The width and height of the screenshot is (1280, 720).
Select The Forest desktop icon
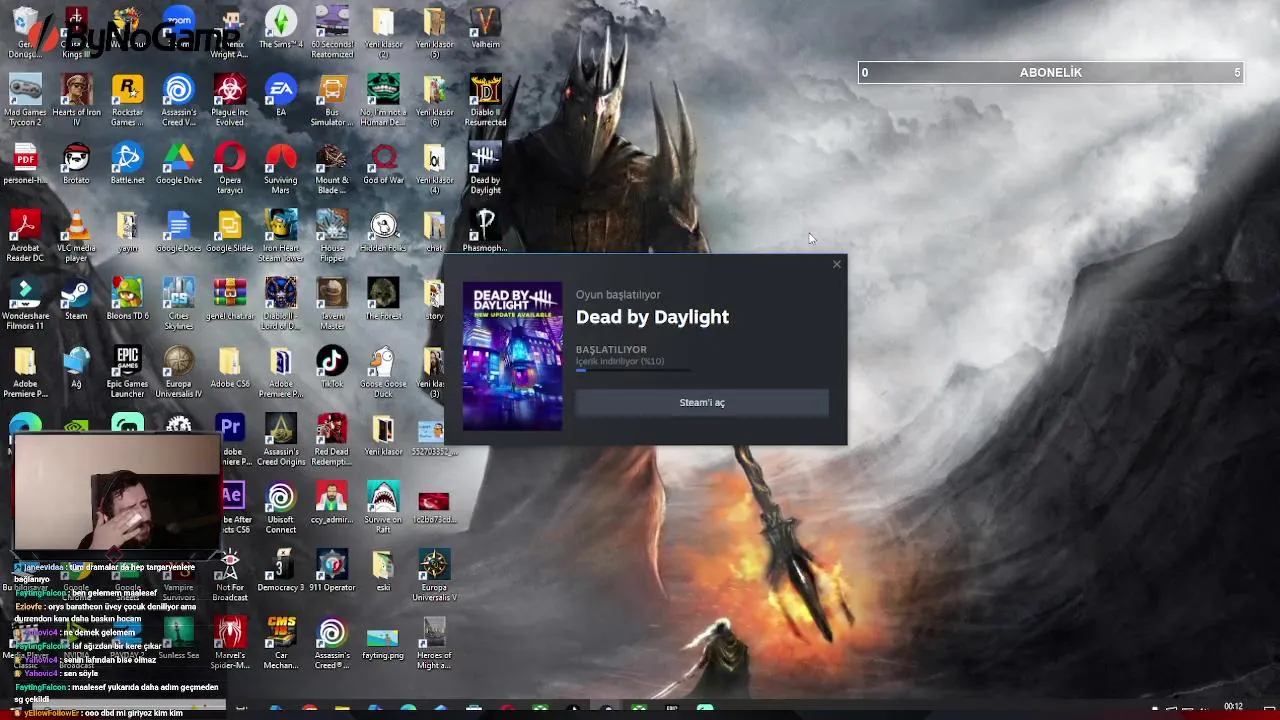click(x=383, y=300)
